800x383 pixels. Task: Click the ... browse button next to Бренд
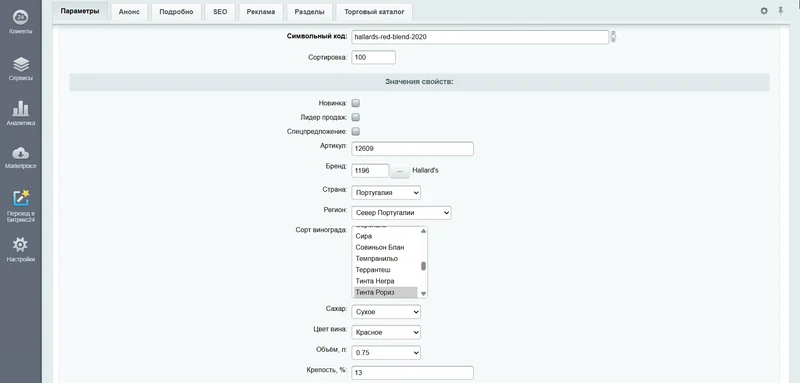tap(399, 171)
